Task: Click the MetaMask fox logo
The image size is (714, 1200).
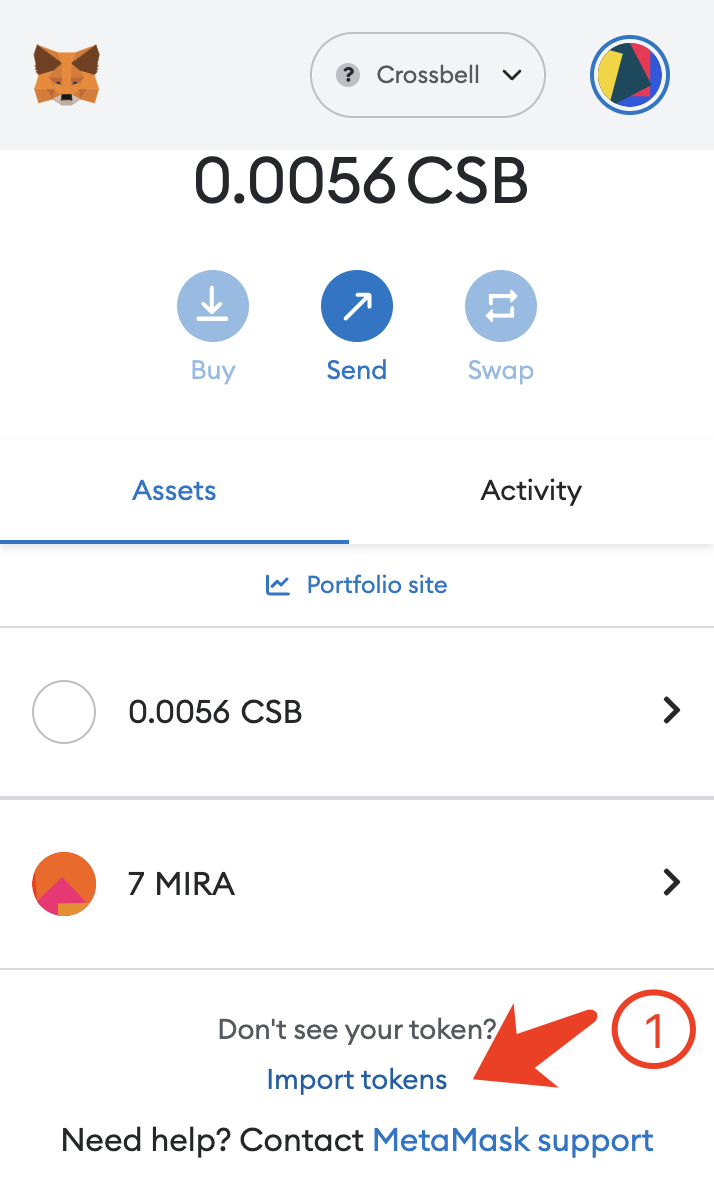Action: (x=66, y=75)
